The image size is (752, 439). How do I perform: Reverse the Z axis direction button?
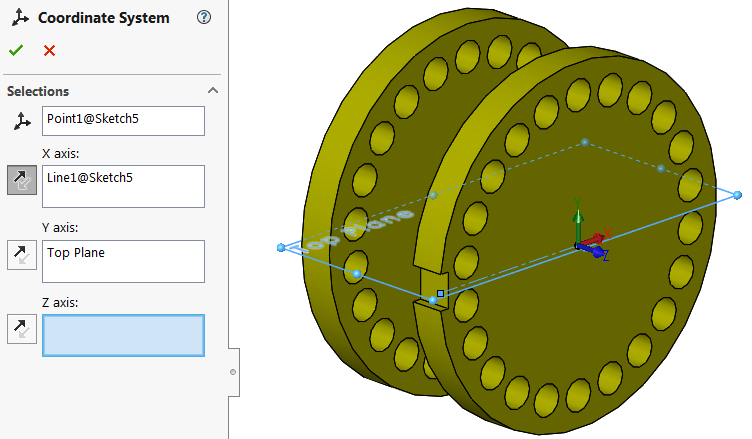click(x=22, y=329)
